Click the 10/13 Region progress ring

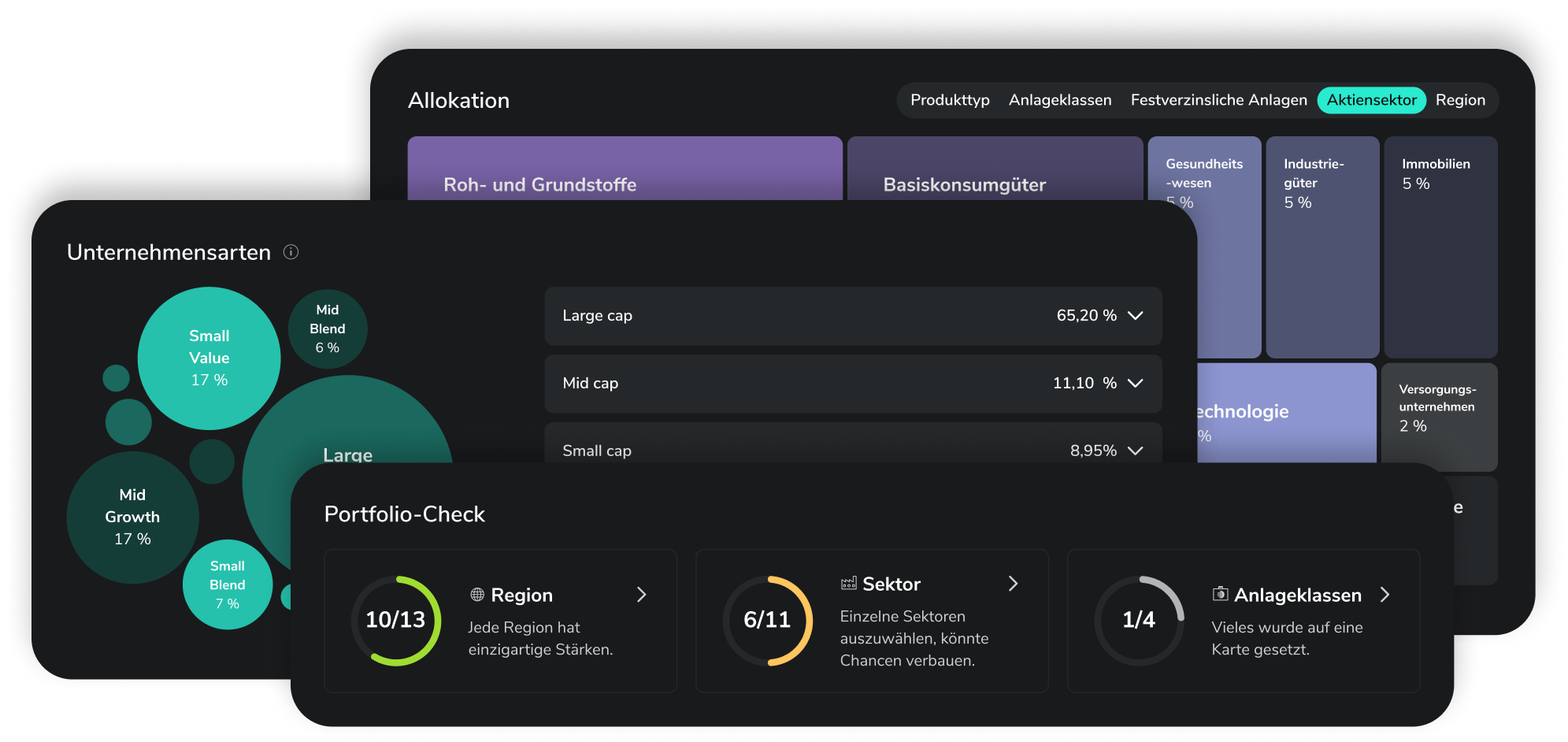coord(396,621)
